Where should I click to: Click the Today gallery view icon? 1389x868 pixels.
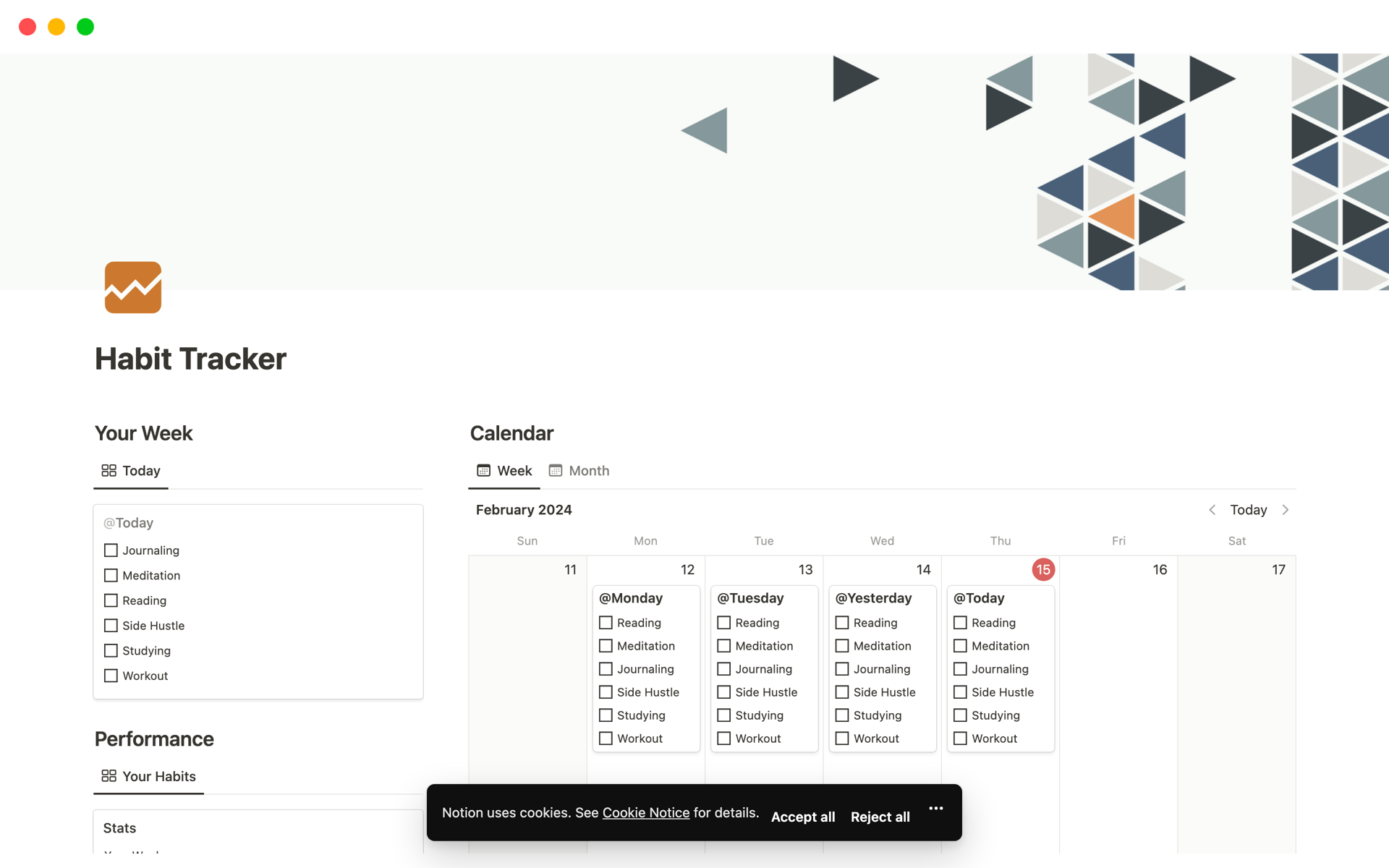[109, 471]
